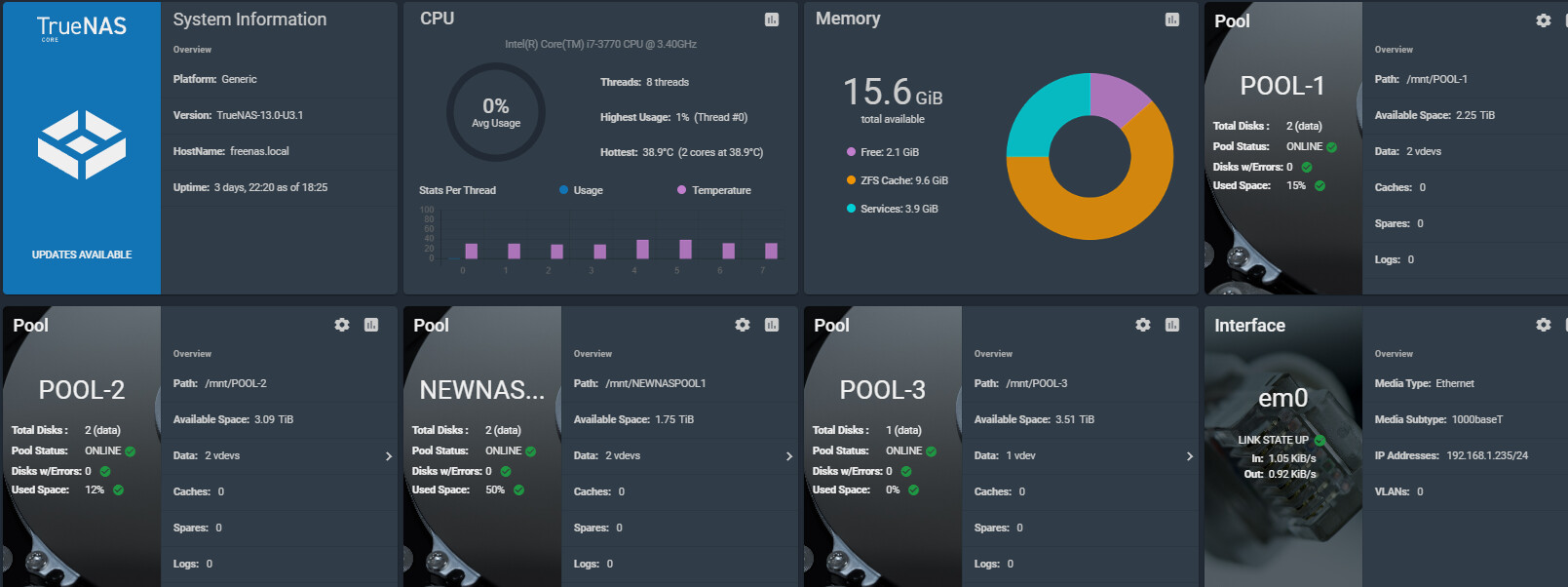
Task: Open em0 Interface settings gear
Action: point(1544,325)
